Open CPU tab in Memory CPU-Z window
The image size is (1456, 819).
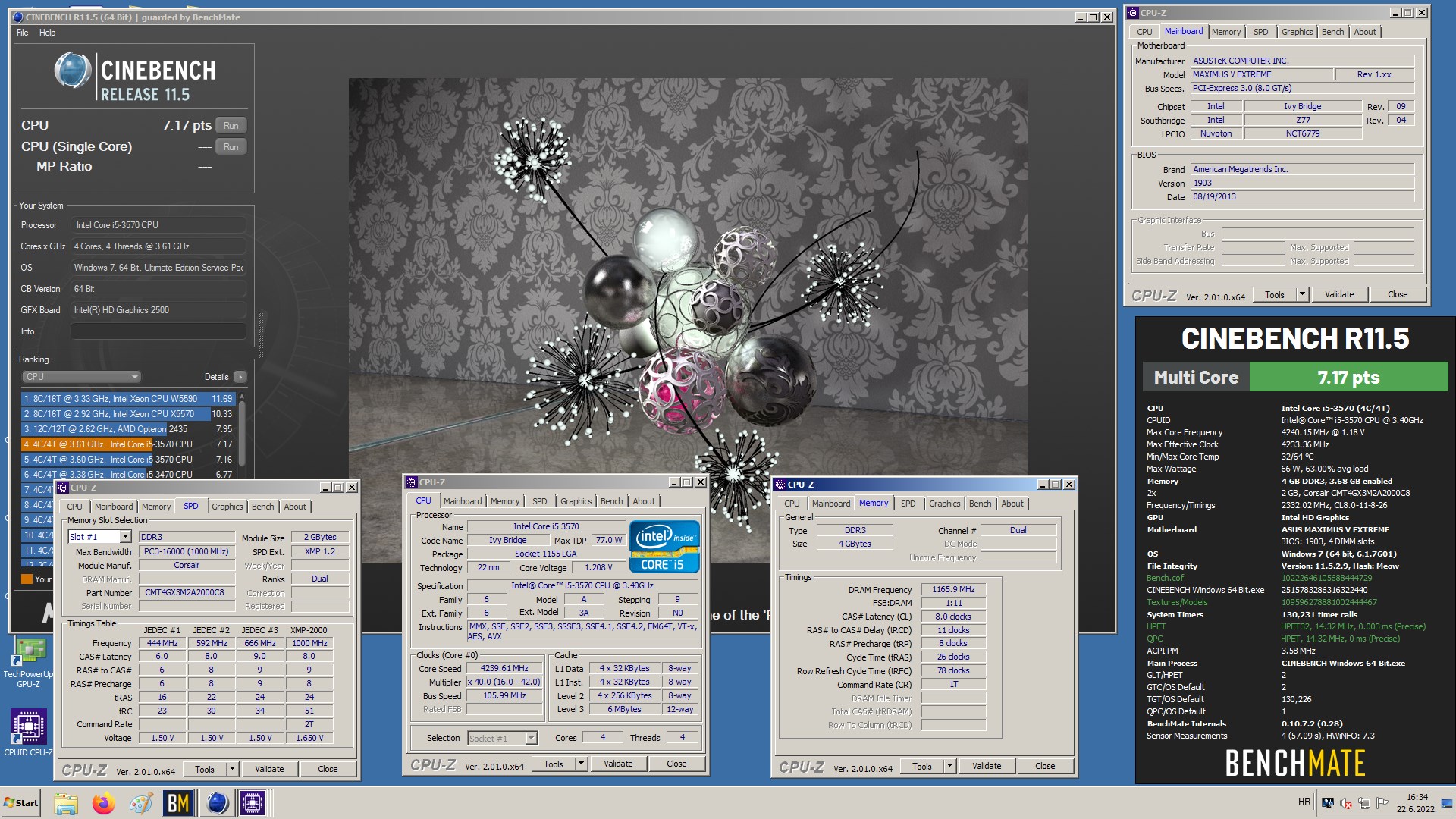point(792,504)
